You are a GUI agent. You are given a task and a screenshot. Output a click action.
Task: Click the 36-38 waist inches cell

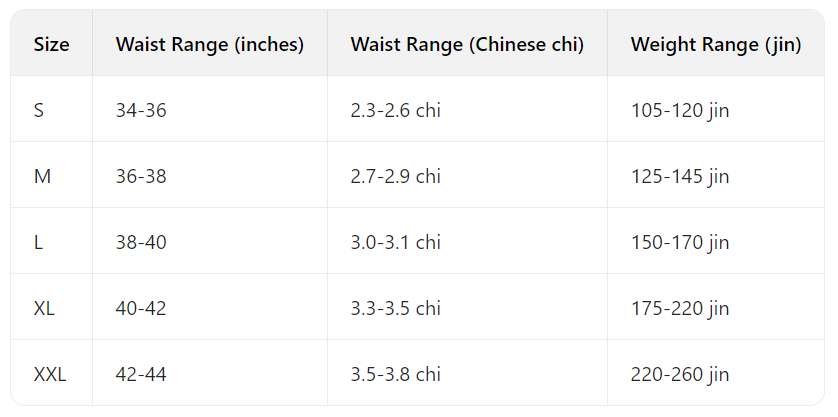pyautogui.click(x=141, y=176)
